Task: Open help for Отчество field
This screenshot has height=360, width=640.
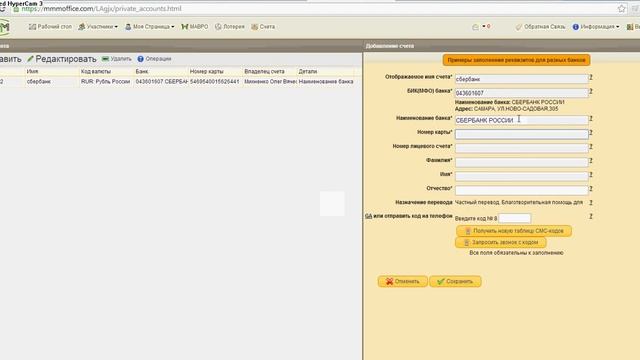Action: click(x=591, y=189)
